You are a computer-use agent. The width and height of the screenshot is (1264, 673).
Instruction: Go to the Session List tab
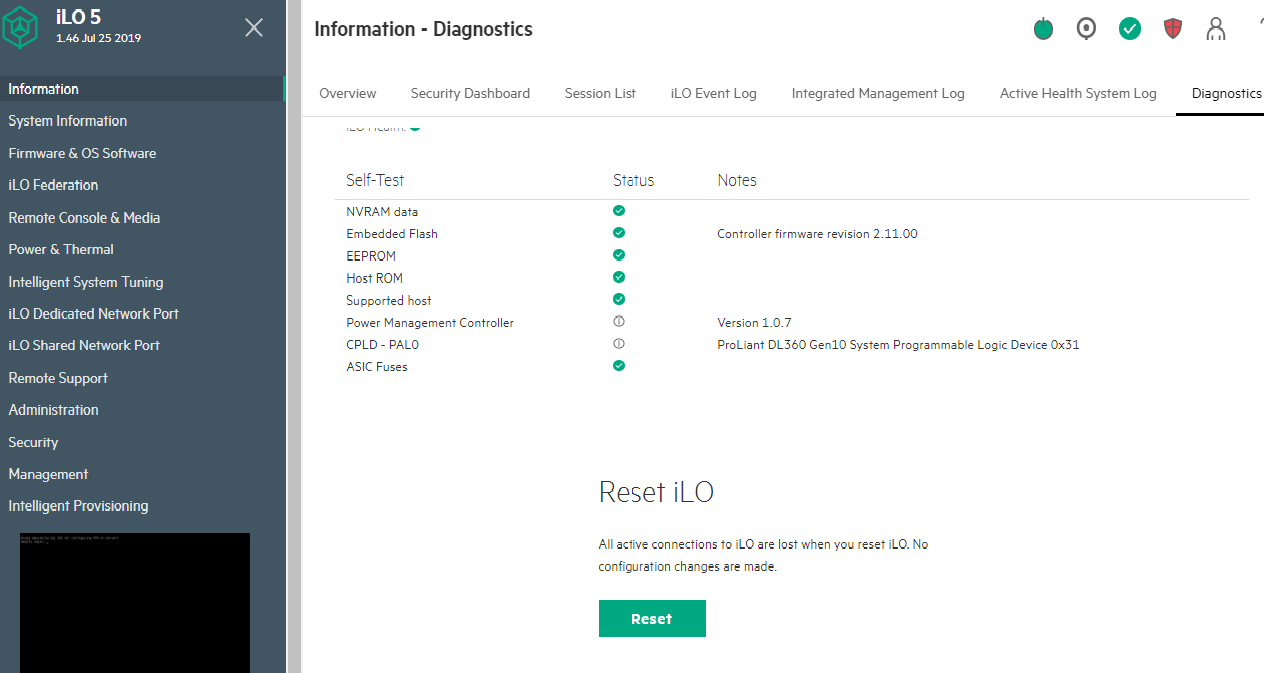click(x=600, y=93)
